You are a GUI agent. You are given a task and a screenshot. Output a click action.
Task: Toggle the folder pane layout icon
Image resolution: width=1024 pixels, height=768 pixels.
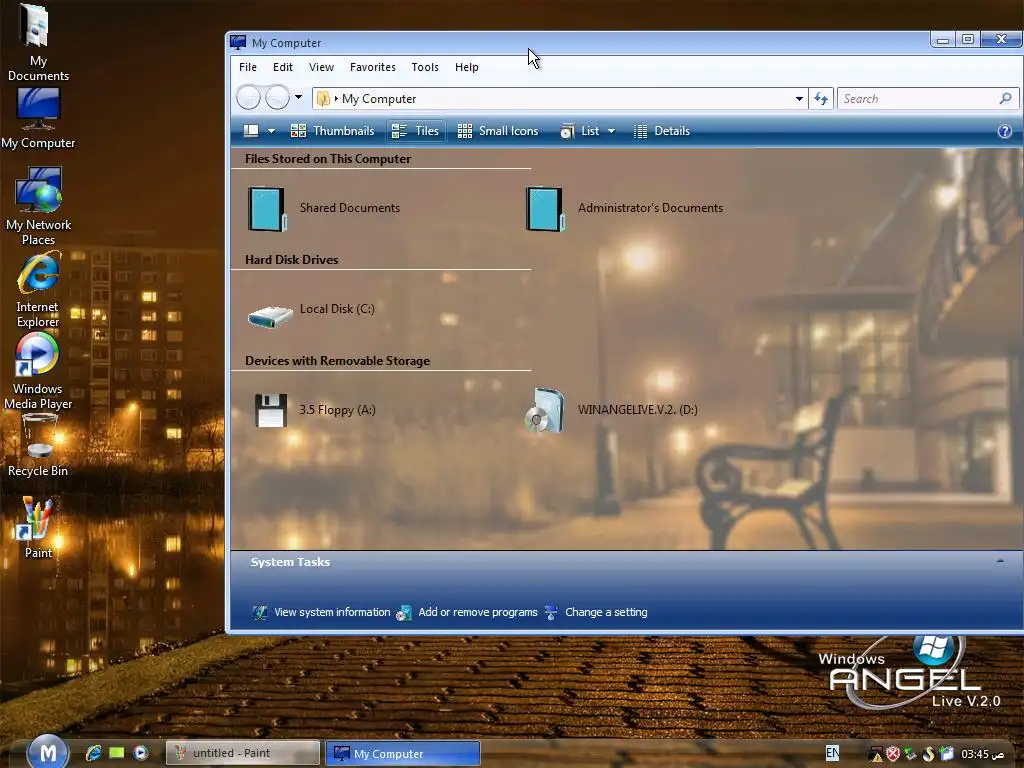251,131
